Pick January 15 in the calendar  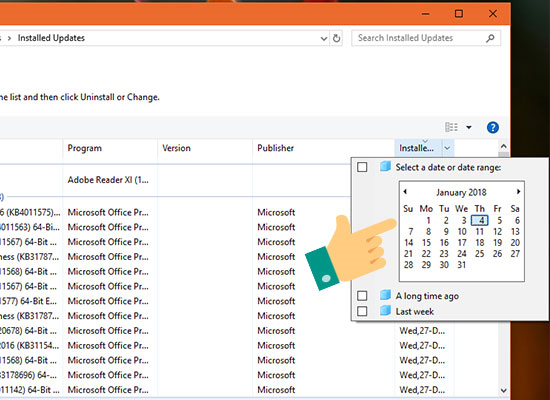(426, 243)
